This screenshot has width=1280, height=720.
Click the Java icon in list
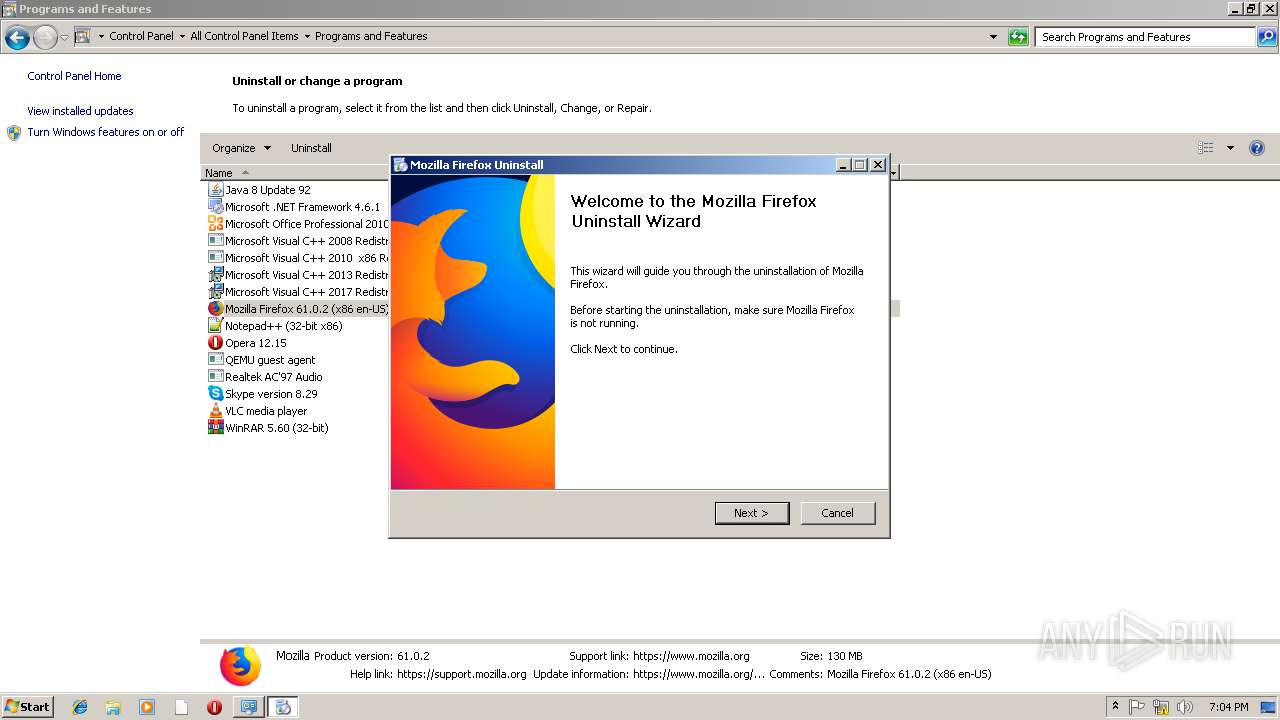215,190
